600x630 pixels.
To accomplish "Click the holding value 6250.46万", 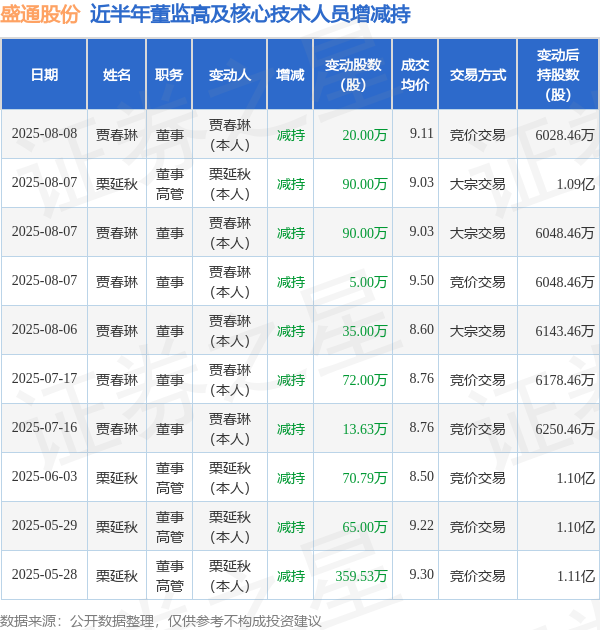I will pyautogui.click(x=565, y=429).
